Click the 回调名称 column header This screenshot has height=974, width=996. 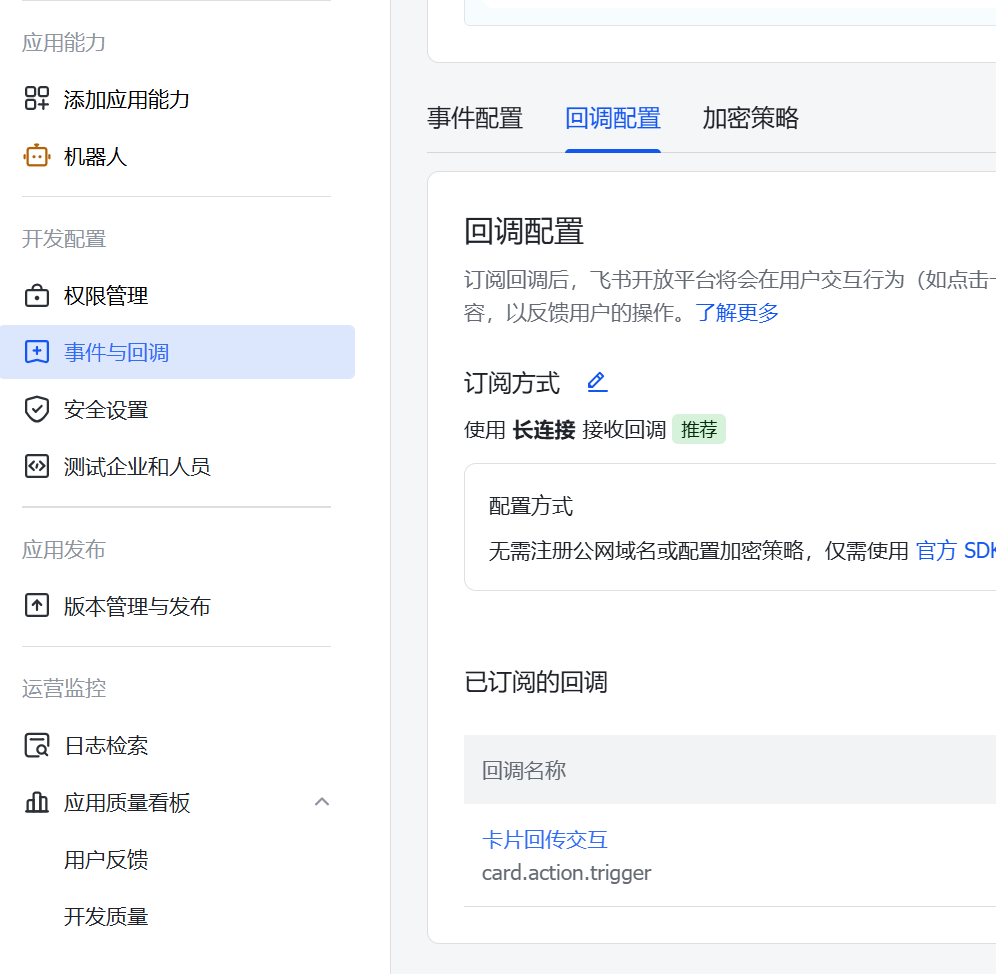point(524,770)
